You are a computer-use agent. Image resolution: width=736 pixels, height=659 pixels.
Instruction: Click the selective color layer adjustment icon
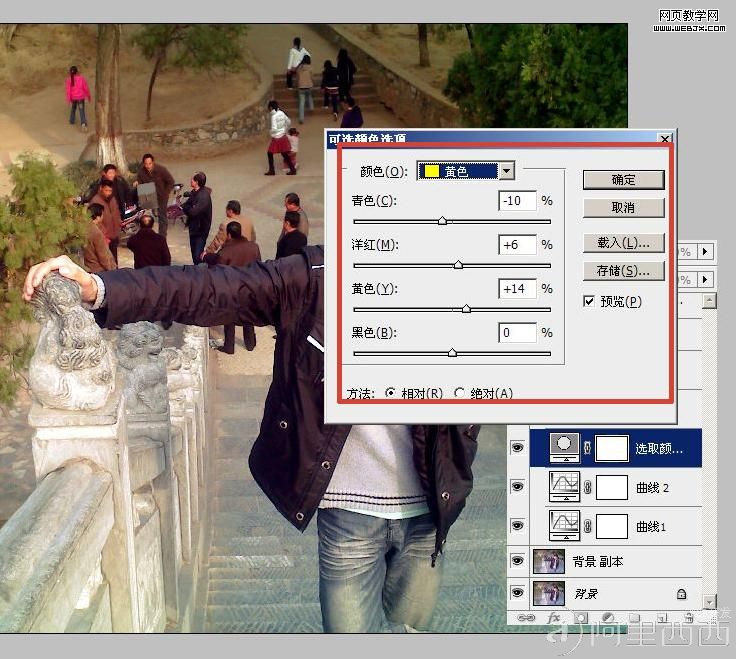[564, 448]
